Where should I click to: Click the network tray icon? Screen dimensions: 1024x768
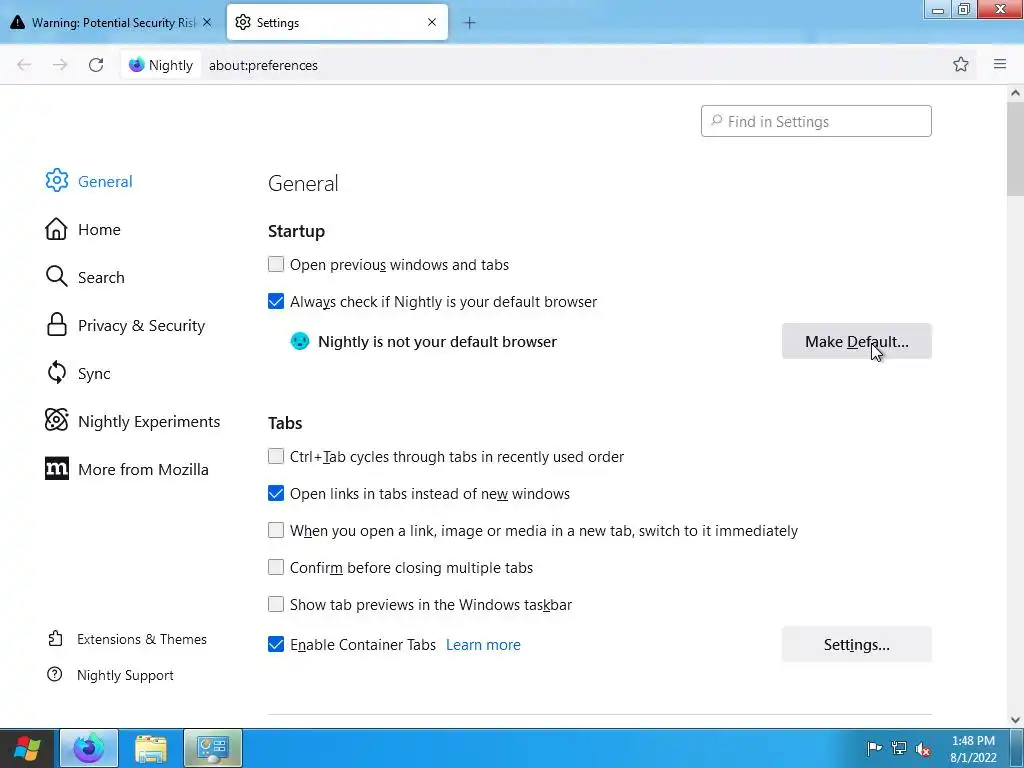[899, 748]
